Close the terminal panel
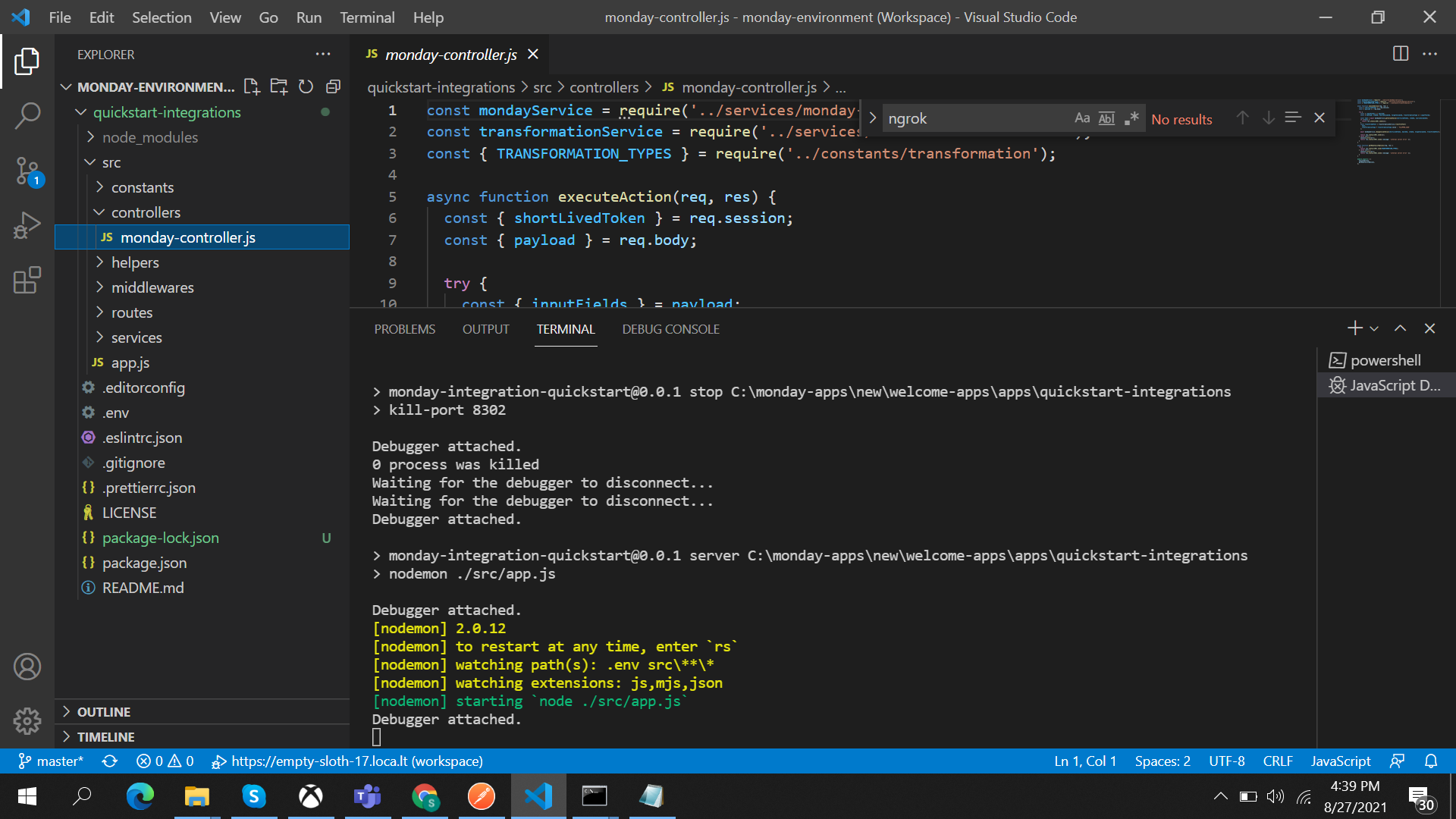The height and width of the screenshot is (819, 1456). coord(1429,328)
